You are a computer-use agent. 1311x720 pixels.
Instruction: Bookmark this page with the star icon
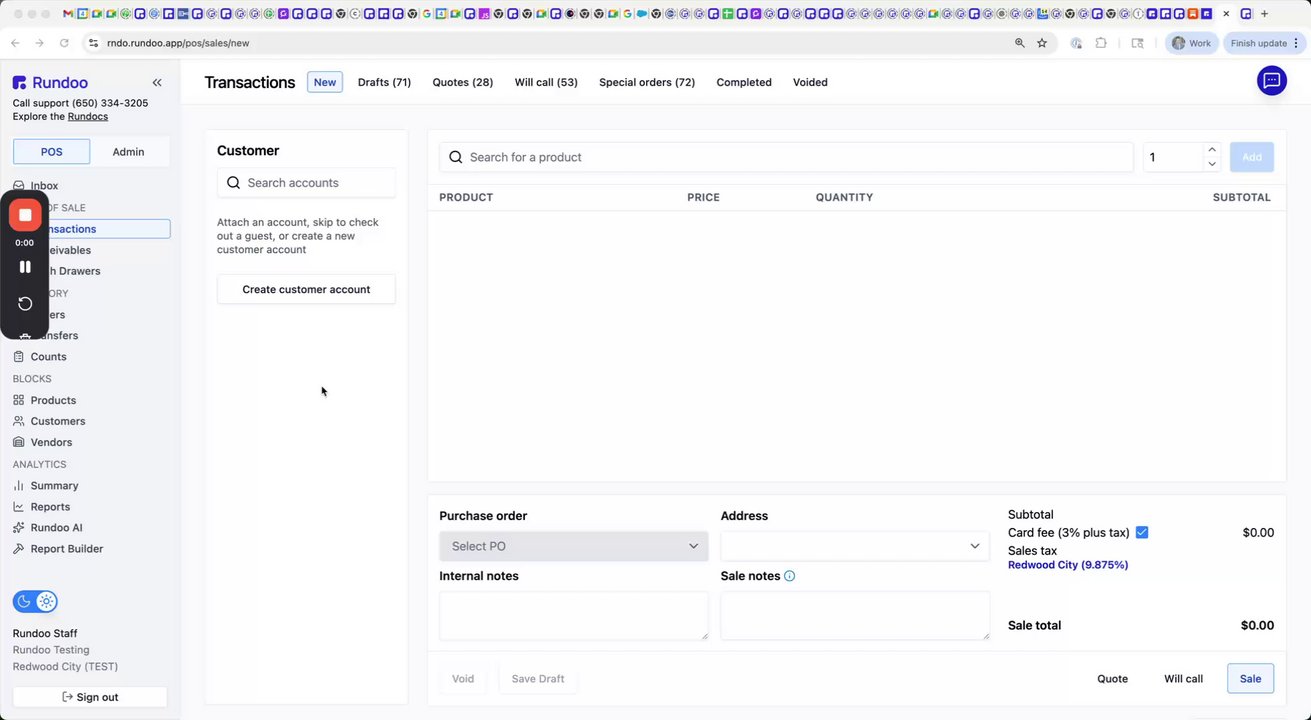[1042, 43]
